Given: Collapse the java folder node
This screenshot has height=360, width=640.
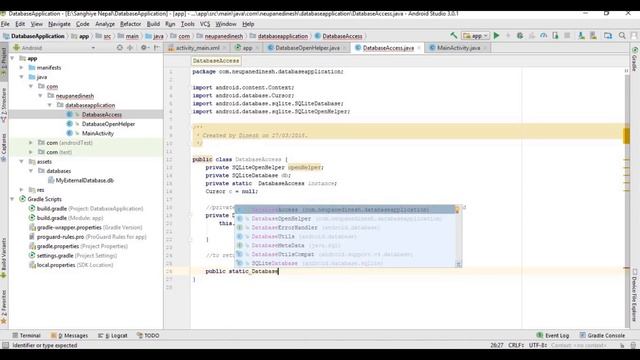Looking at the screenshot, I should point(22,77).
